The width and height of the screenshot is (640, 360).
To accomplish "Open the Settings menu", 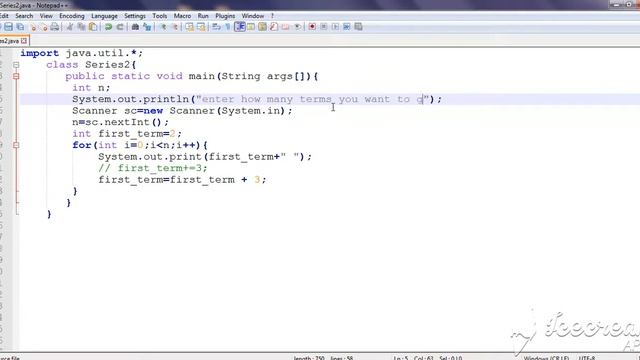I will 135,16.
